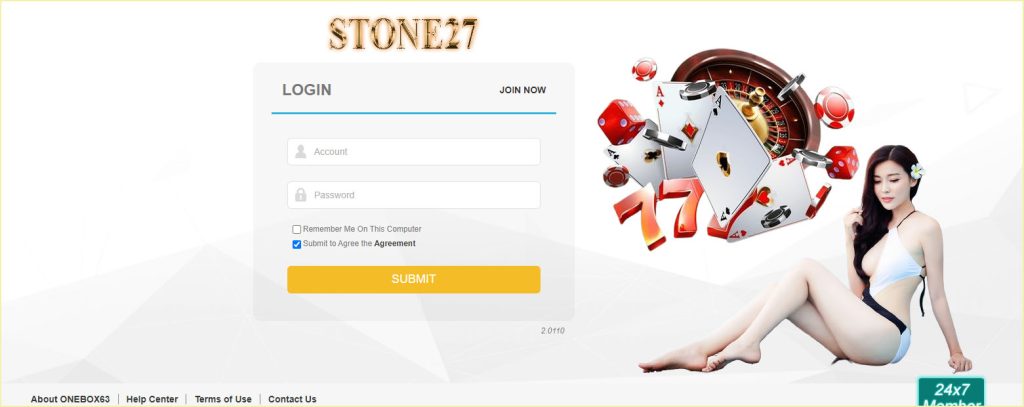Screen dimensions: 1024x407
Task: Open the 24x7 Member support badge
Action: [951, 392]
